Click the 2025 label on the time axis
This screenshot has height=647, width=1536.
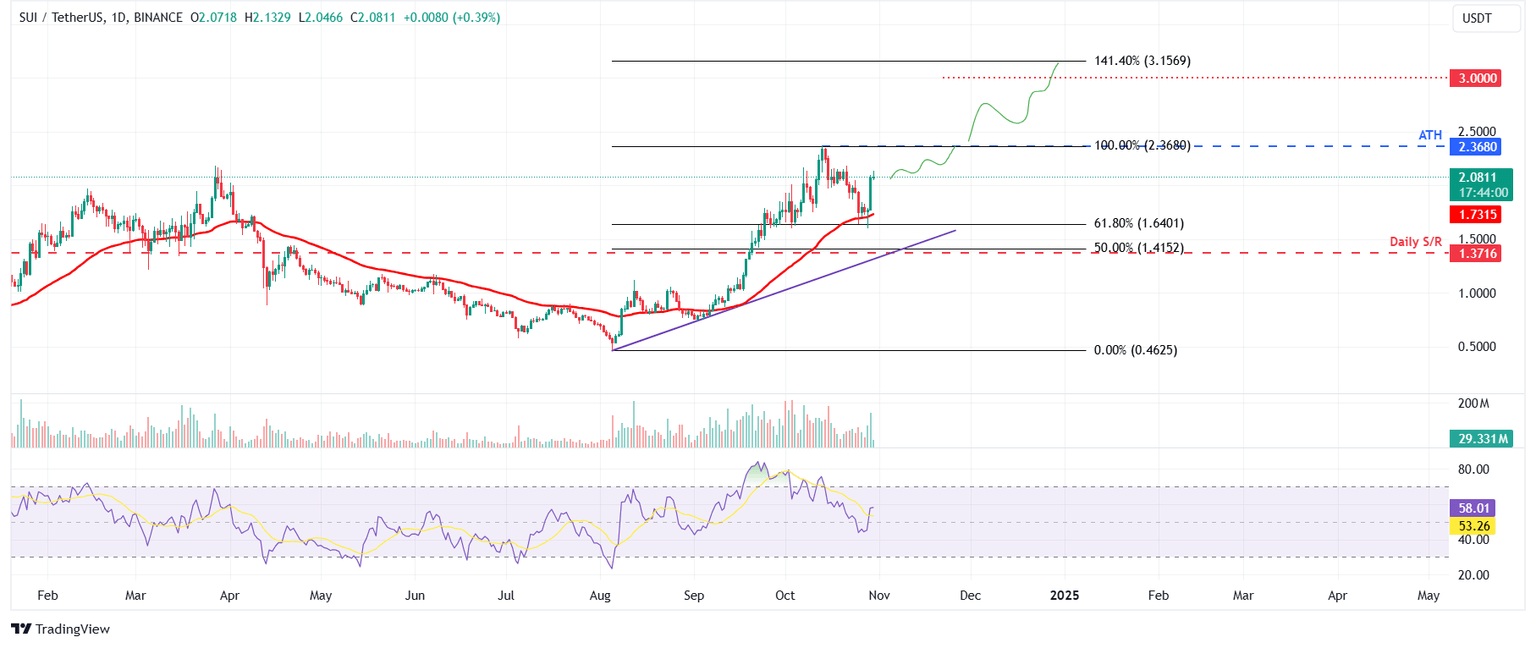[x=1064, y=595]
